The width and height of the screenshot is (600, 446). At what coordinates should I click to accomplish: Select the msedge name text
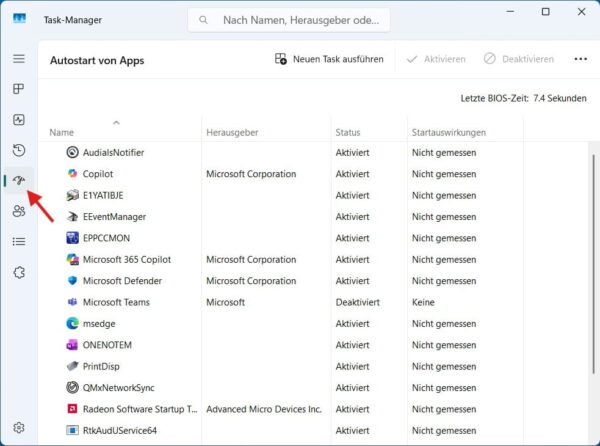(x=99, y=324)
